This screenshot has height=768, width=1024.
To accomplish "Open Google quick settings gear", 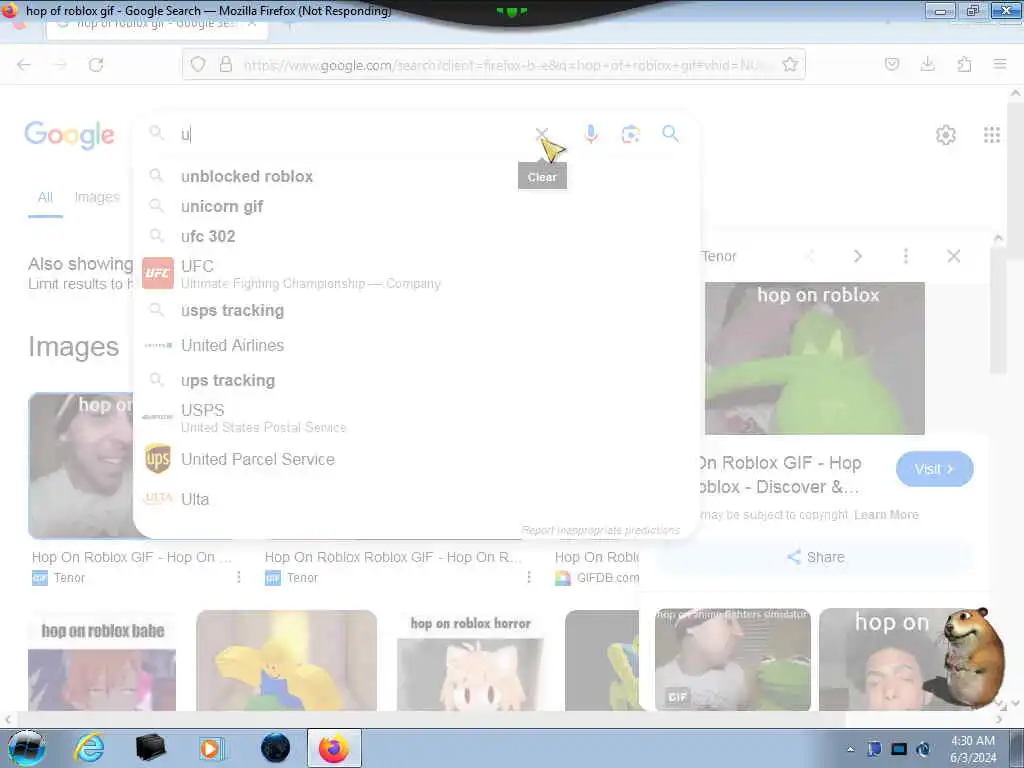I will tap(946, 135).
